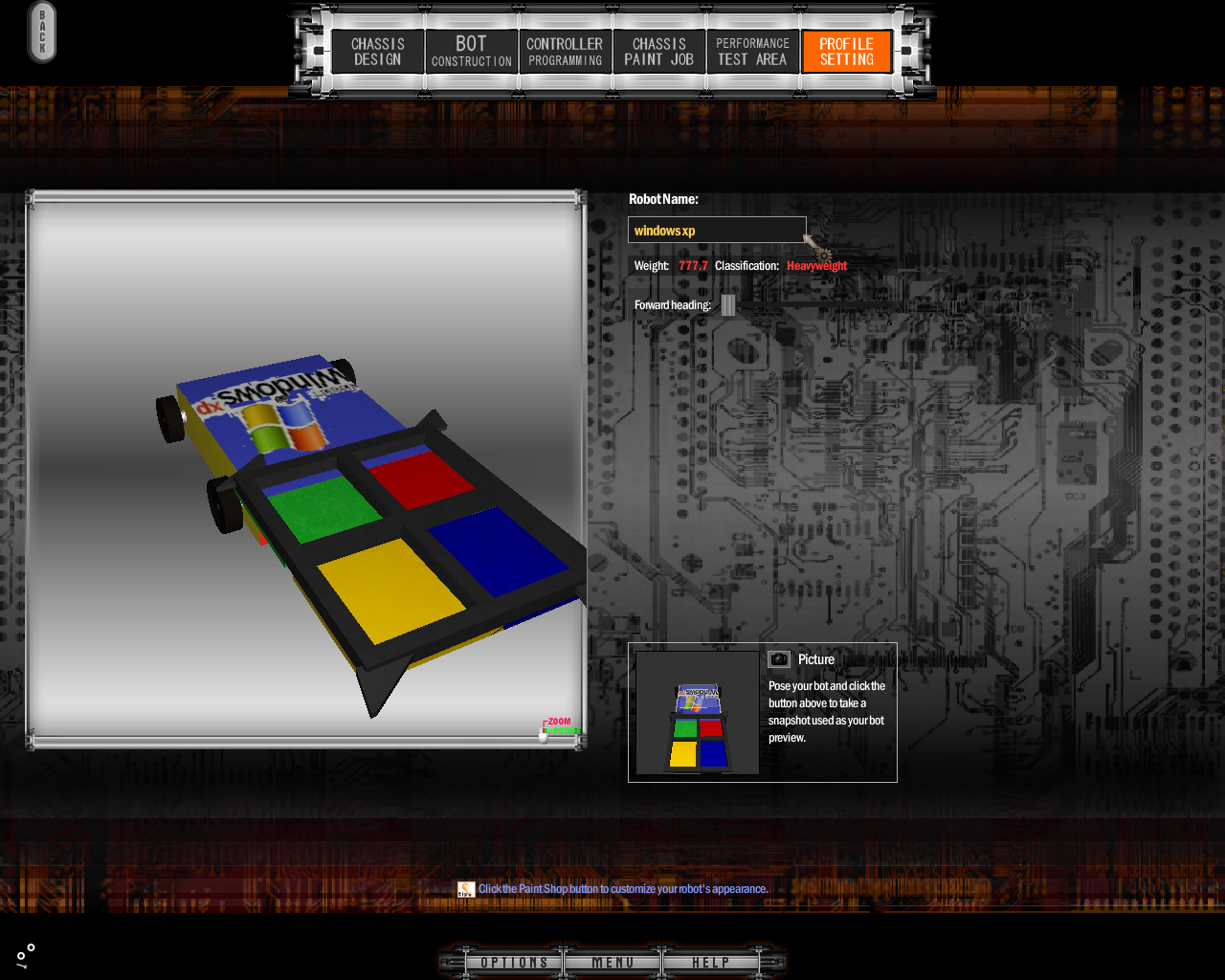This screenshot has height=980, width=1225.
Task: Take a snapshot with the camera icon
Action: pos(779,659)
